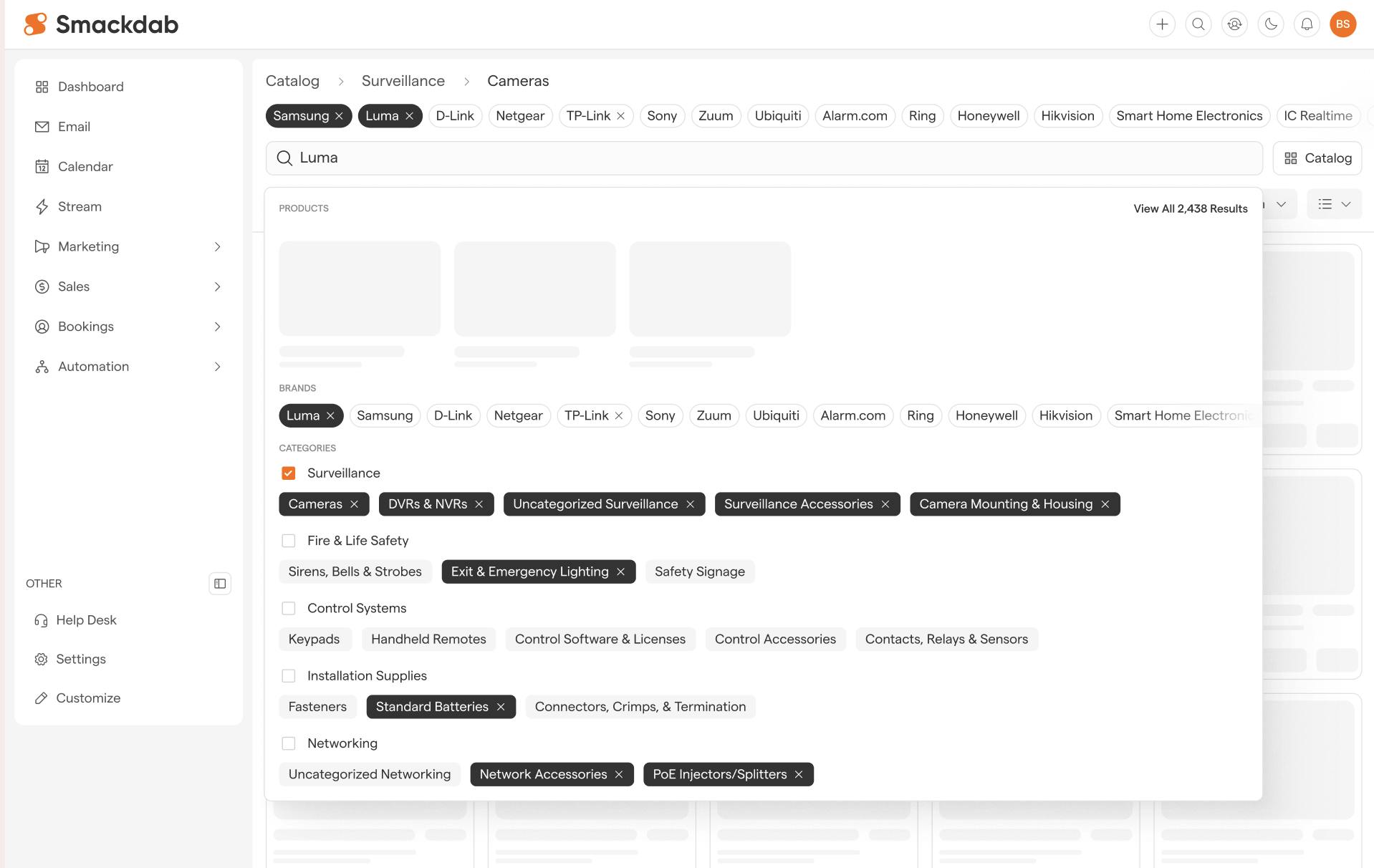Open the header search icon

tap(1198, 24)
